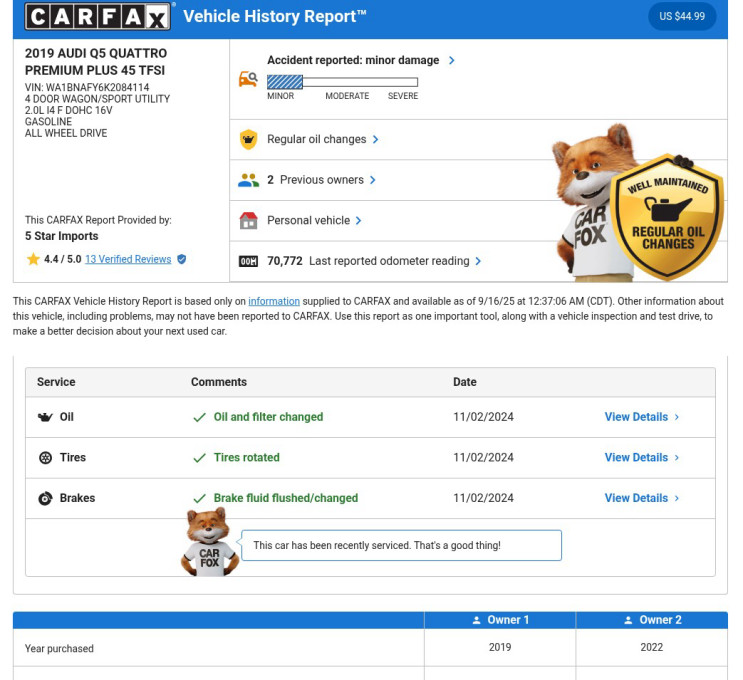Select the Owner 1 column header
The width and height of the screenshot is (743, 680).
point(500,620)
